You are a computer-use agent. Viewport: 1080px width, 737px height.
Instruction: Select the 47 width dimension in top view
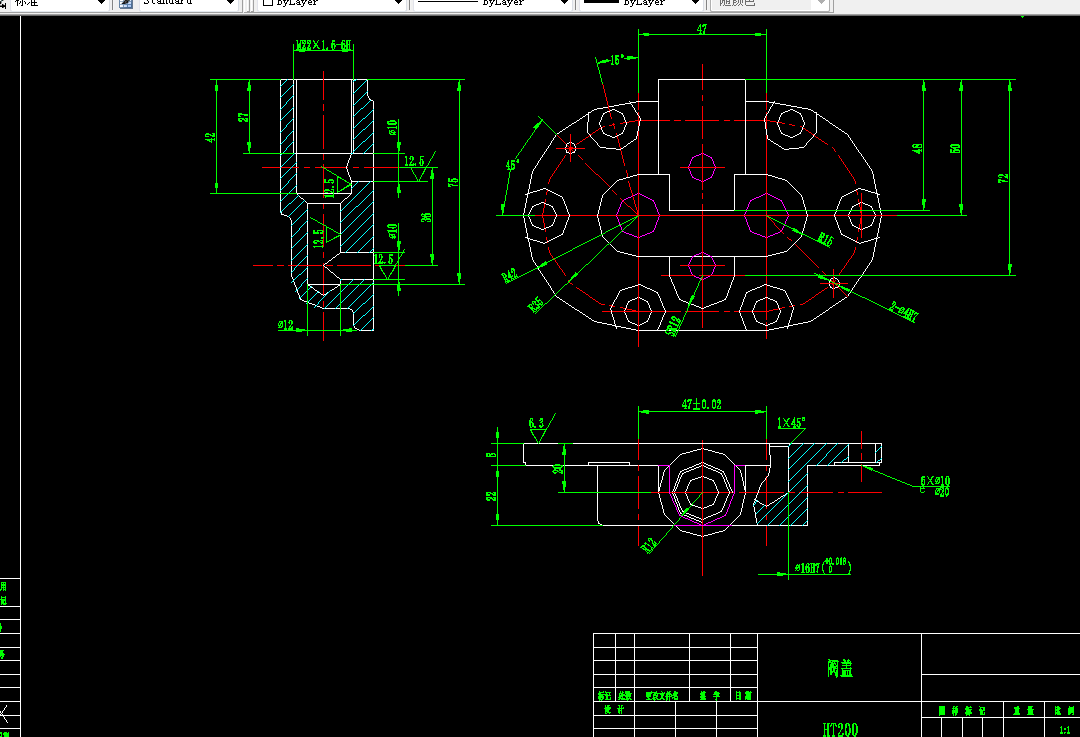[702, 29]
